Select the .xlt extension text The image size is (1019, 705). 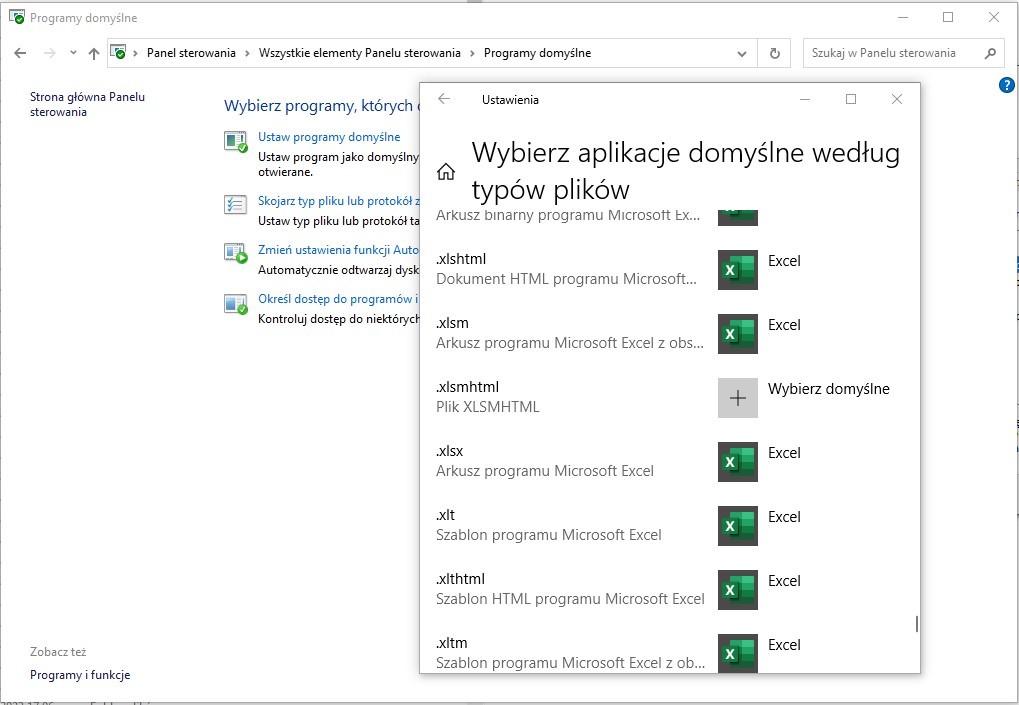pos(446,515)
